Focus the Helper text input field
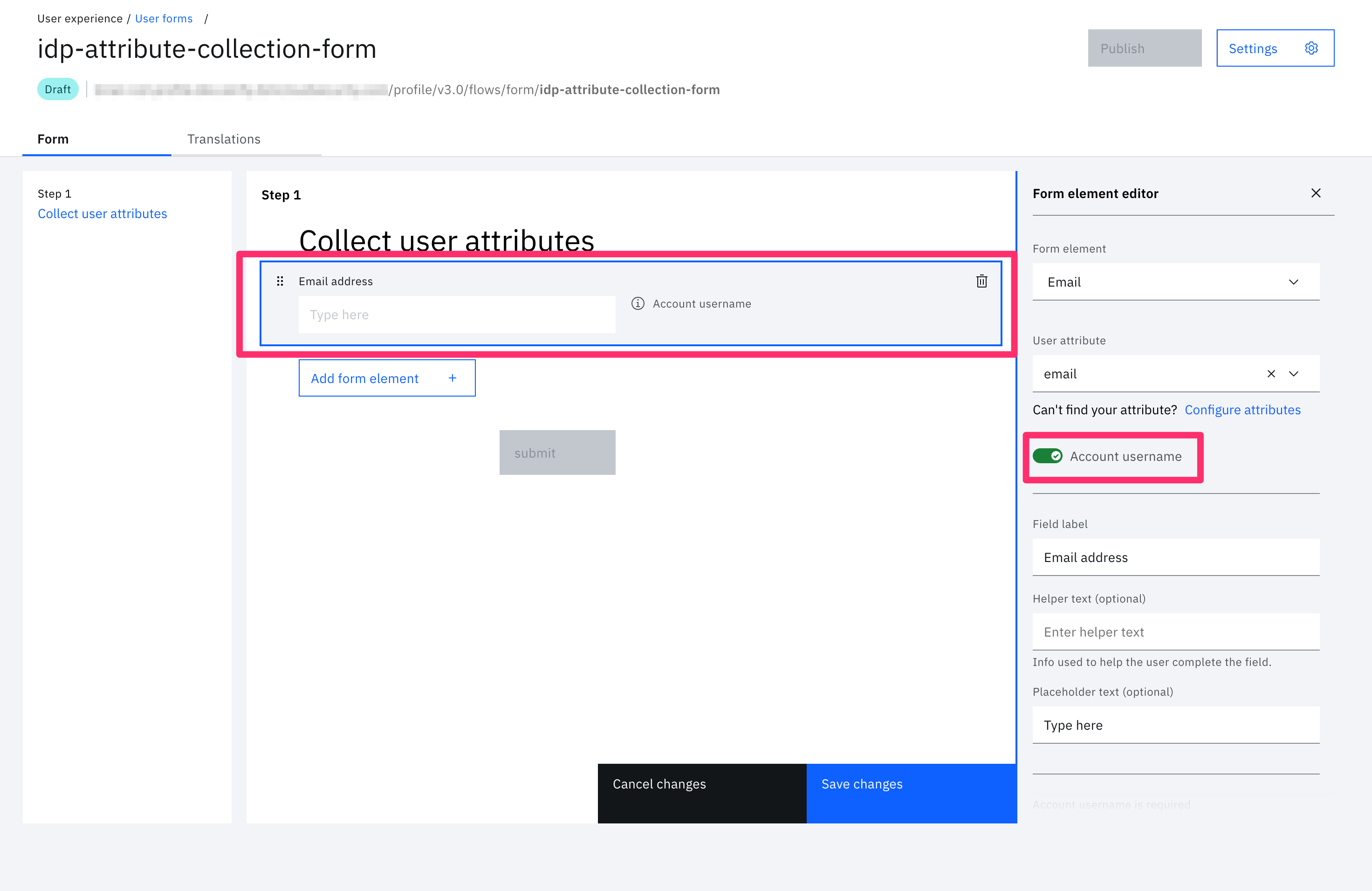Image resolution: width=1372 pixels, height=891 pixels. (x=1175, y=632)
